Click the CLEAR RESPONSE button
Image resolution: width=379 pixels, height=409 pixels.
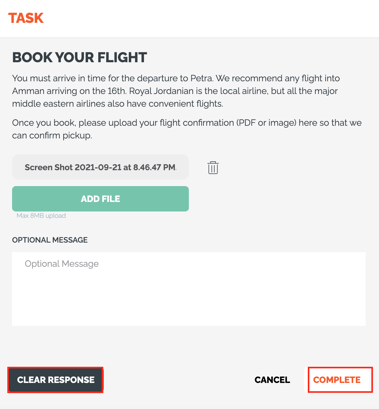coord(55,380)
